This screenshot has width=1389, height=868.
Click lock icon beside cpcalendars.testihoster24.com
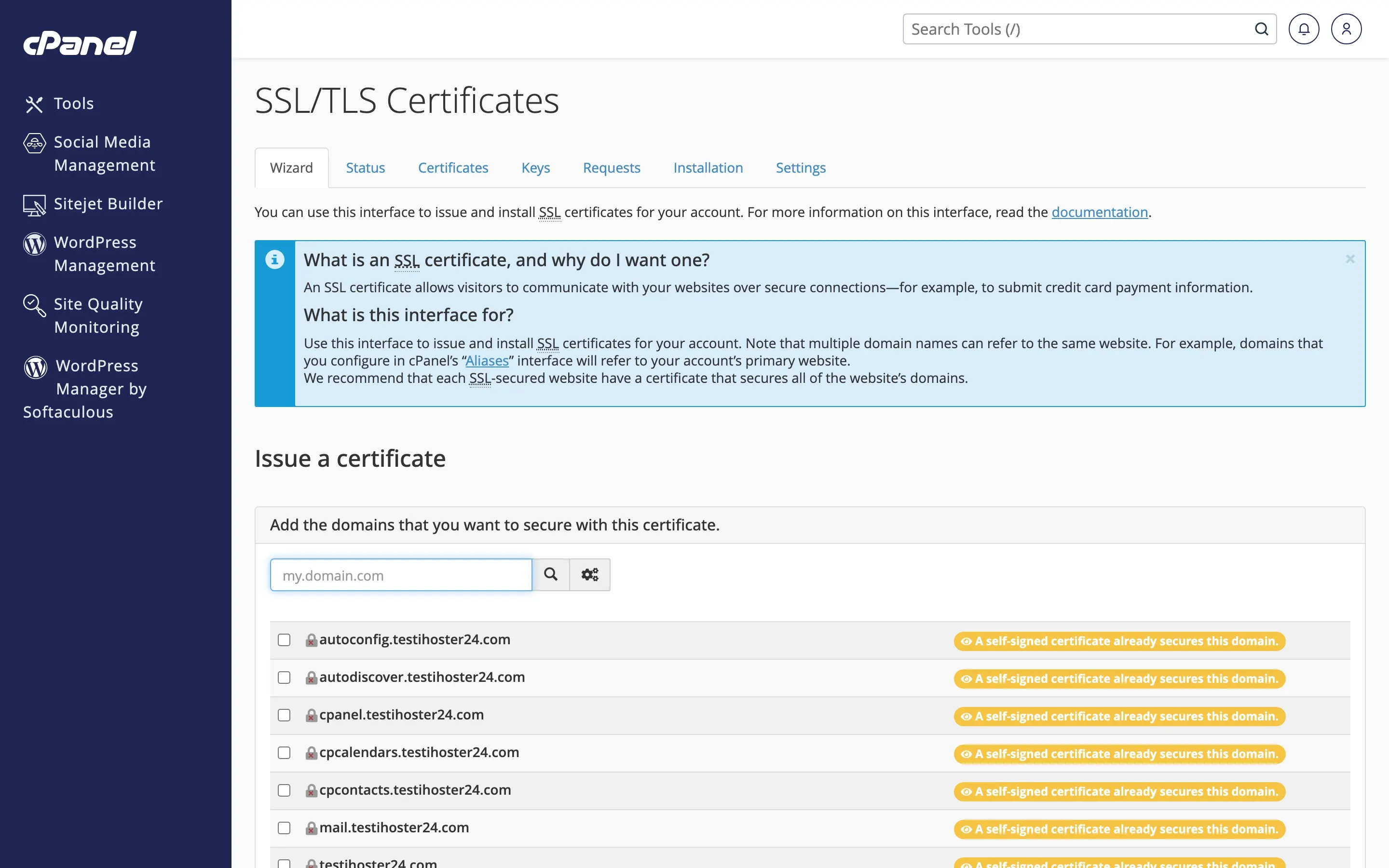311,753
